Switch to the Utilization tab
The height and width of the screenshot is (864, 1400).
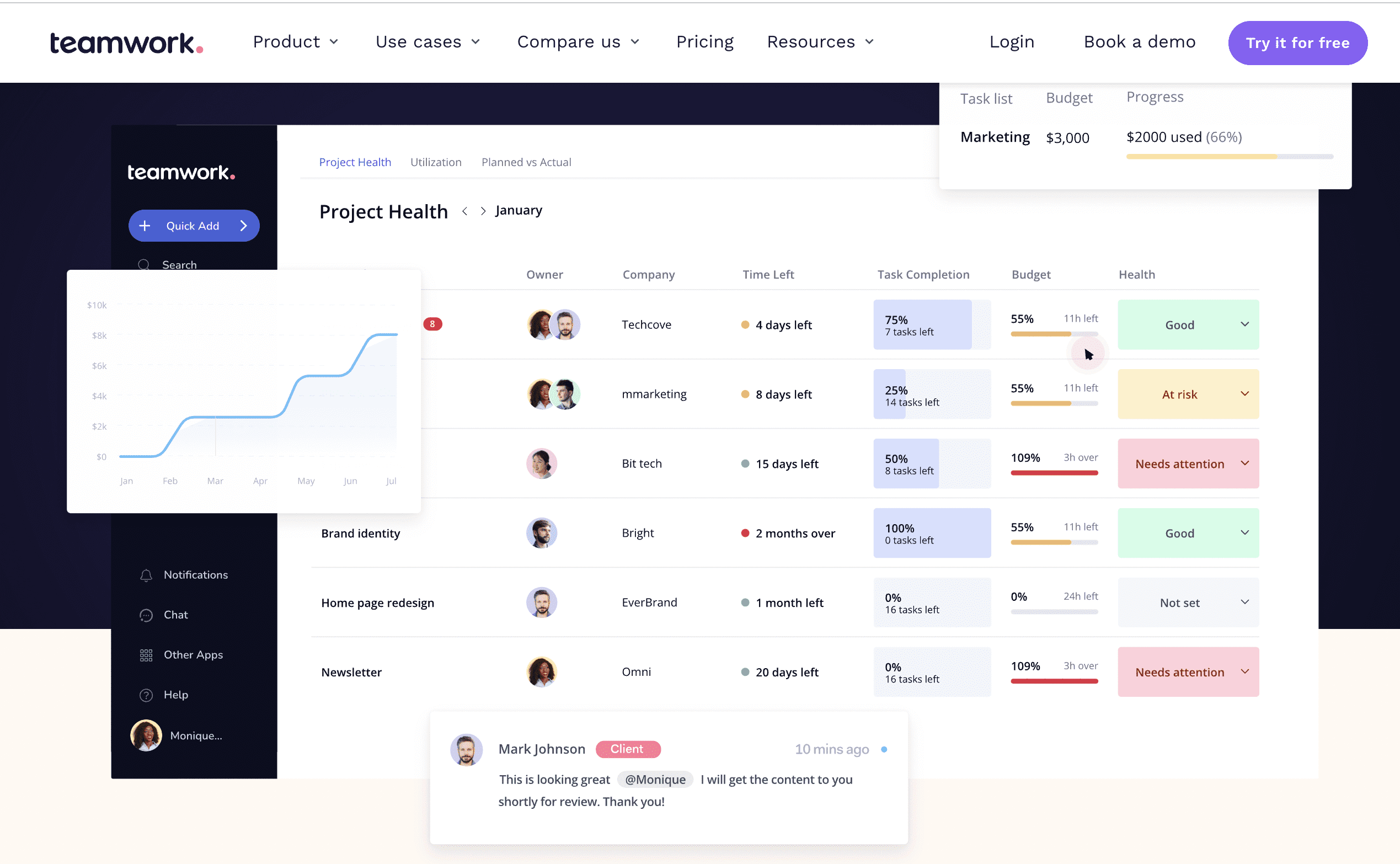[x=436, y=161]
